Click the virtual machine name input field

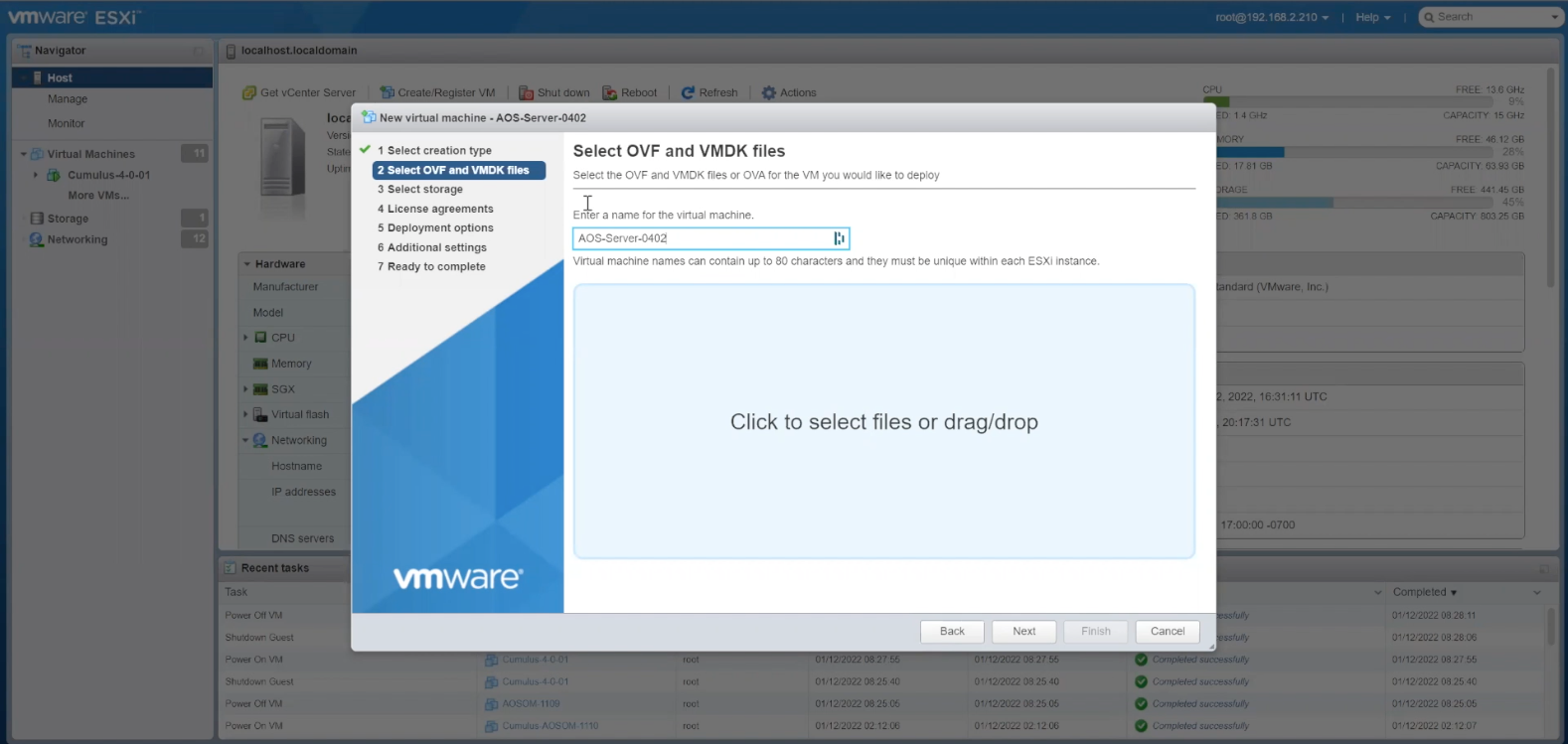point(710,238)
